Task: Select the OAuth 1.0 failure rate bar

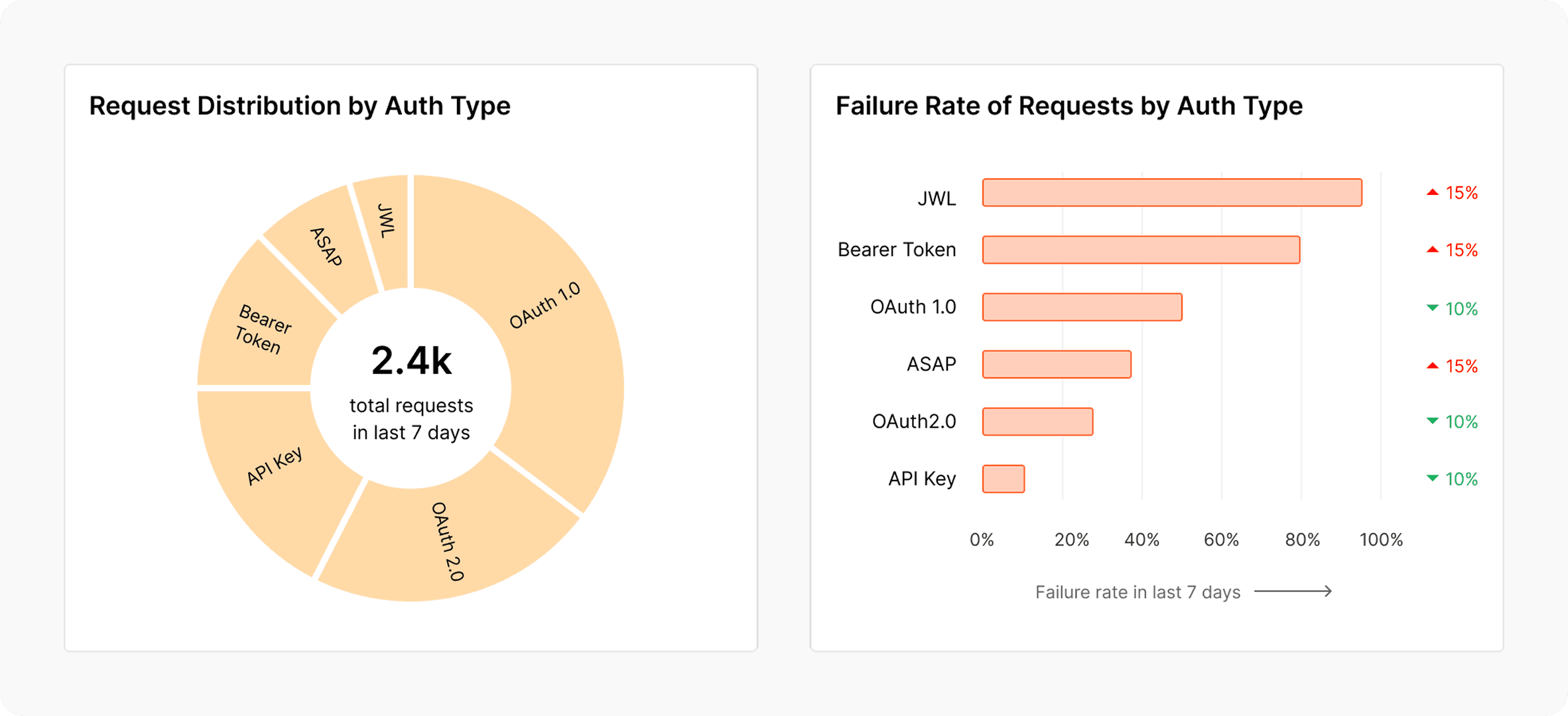Action: point(1082,308)
